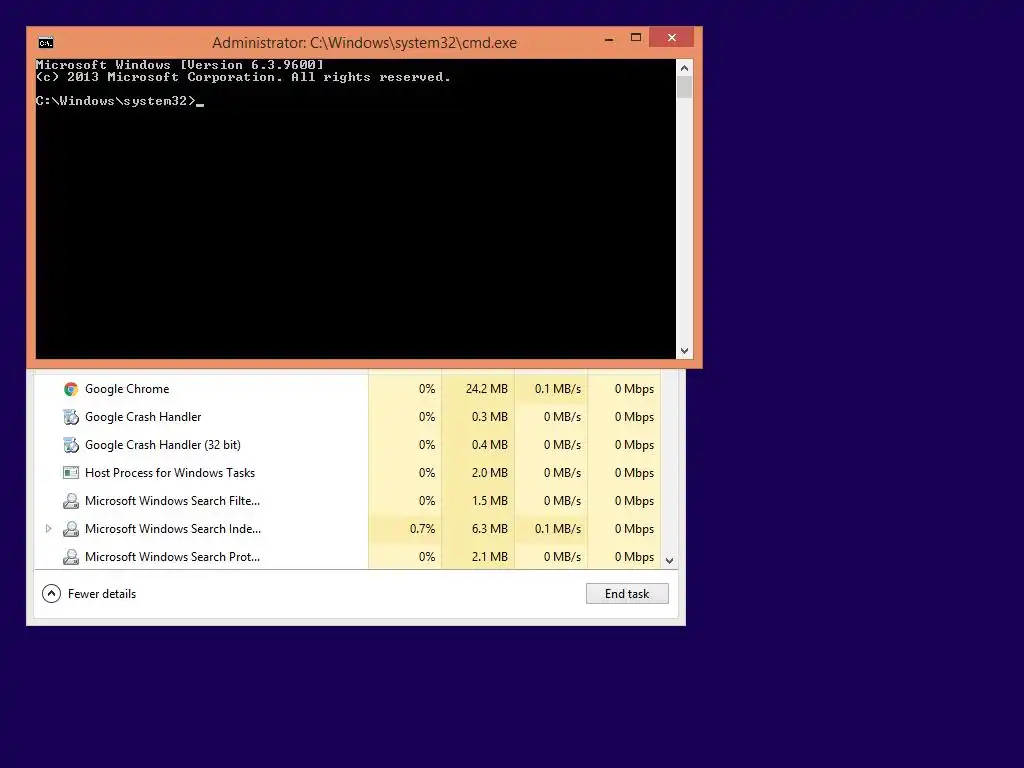Click Task Manager list scroll down arrow

coord(669,560)
